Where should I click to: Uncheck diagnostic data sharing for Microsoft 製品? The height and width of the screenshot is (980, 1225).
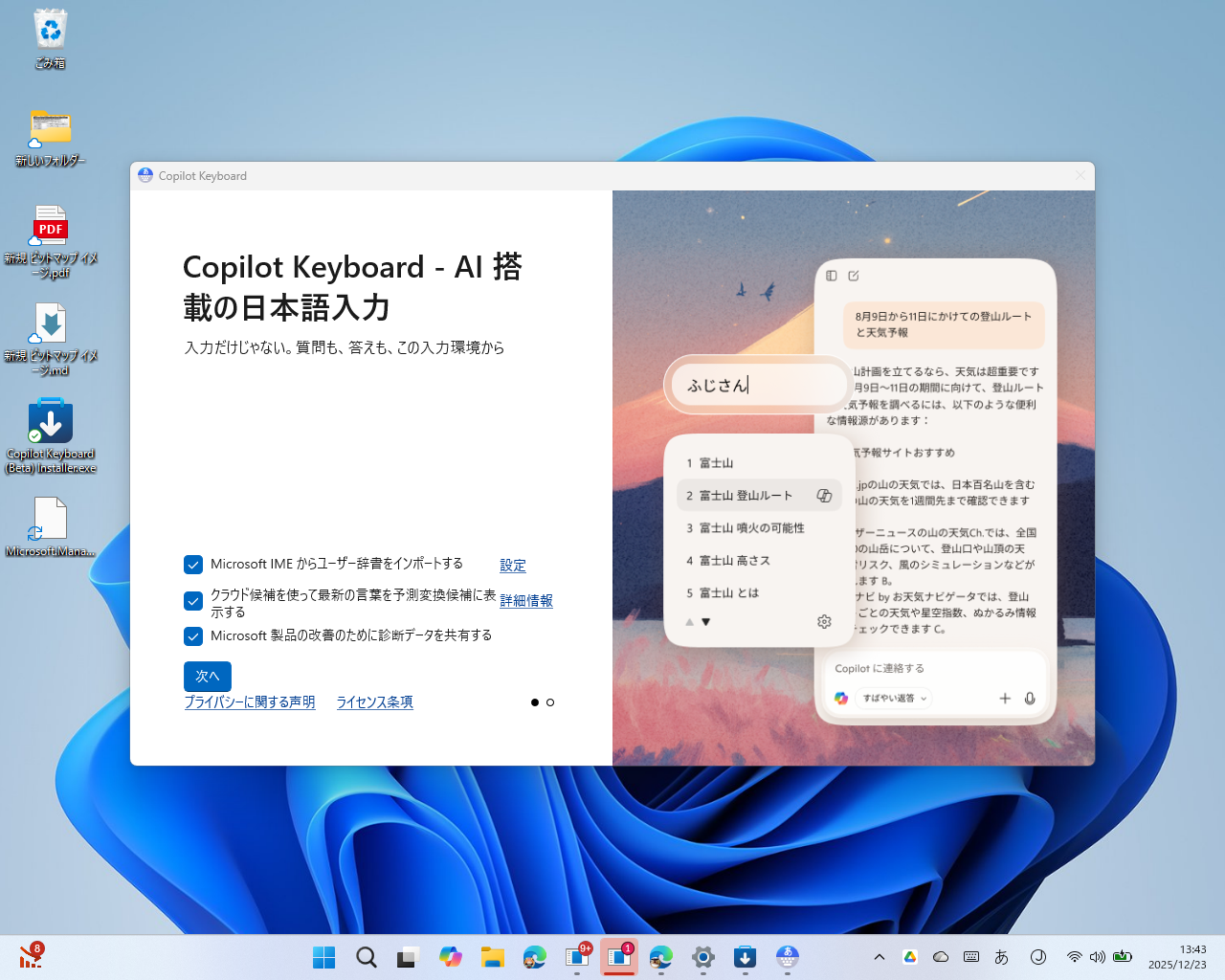193,635
